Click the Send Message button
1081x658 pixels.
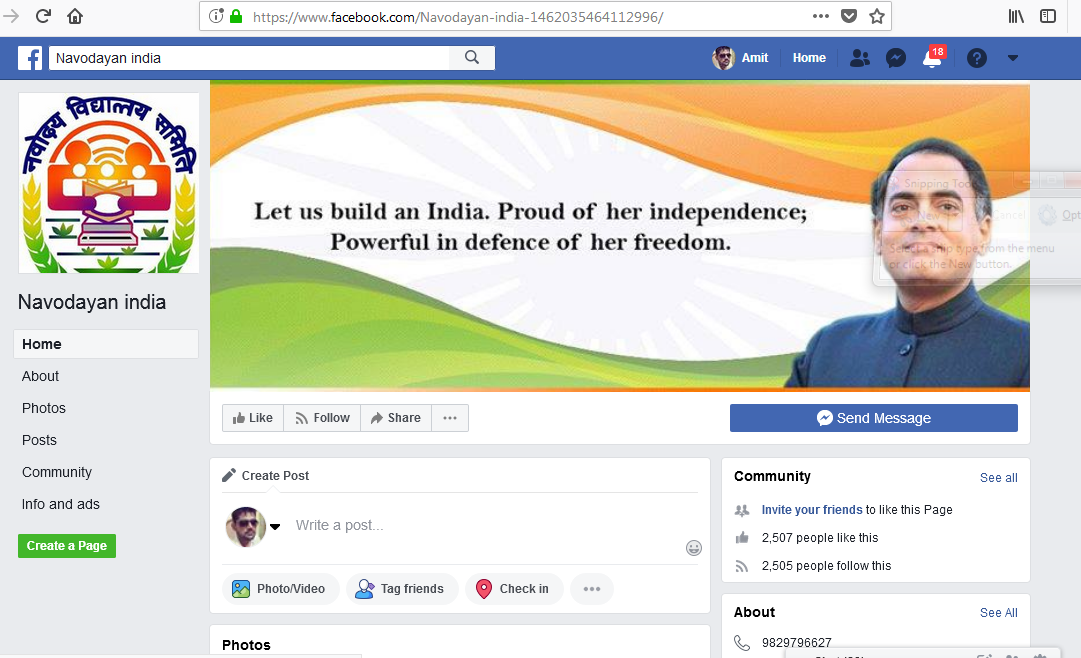point(873,418)
